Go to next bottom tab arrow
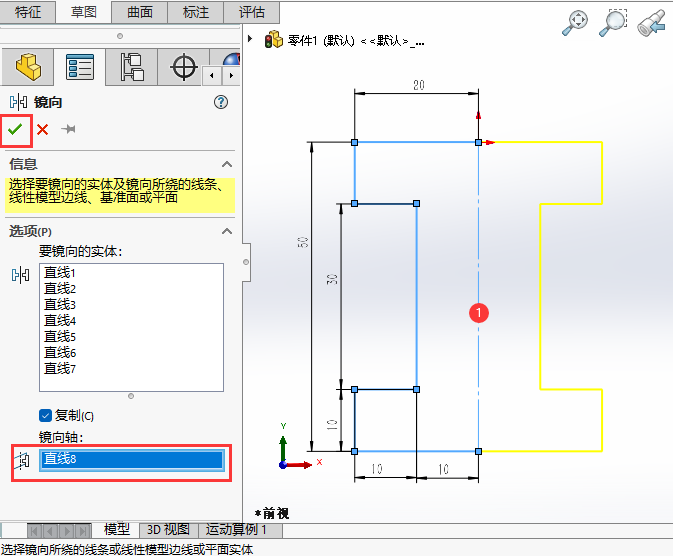Viewport: 673px width, 556px height. pyautogui.click(x=67, y=531)
